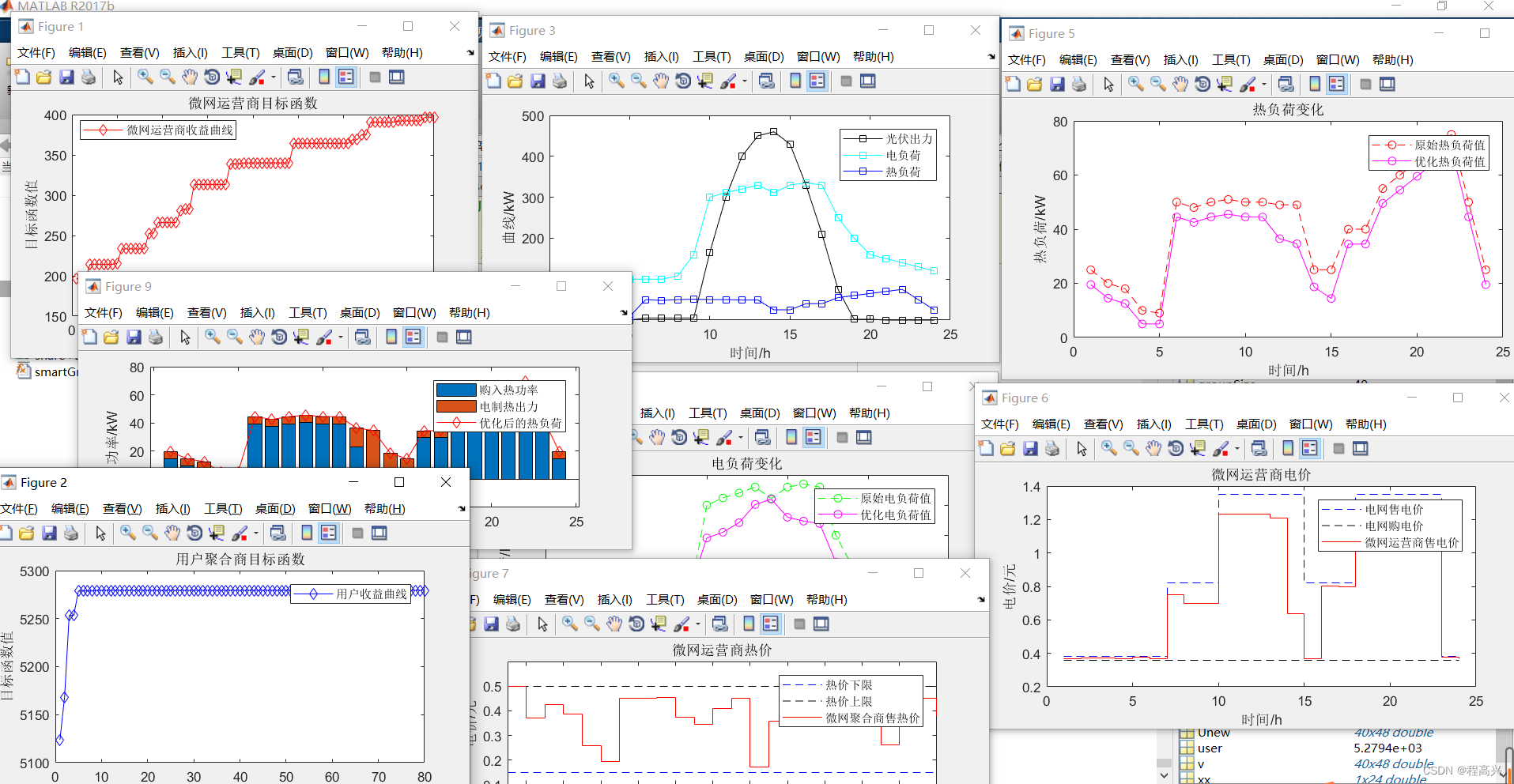The width and height of the screenshot is (1514, 784).
Task: Toggle Insert Colorbar in Figure 5 toolbar
Action: (1315, 84)
